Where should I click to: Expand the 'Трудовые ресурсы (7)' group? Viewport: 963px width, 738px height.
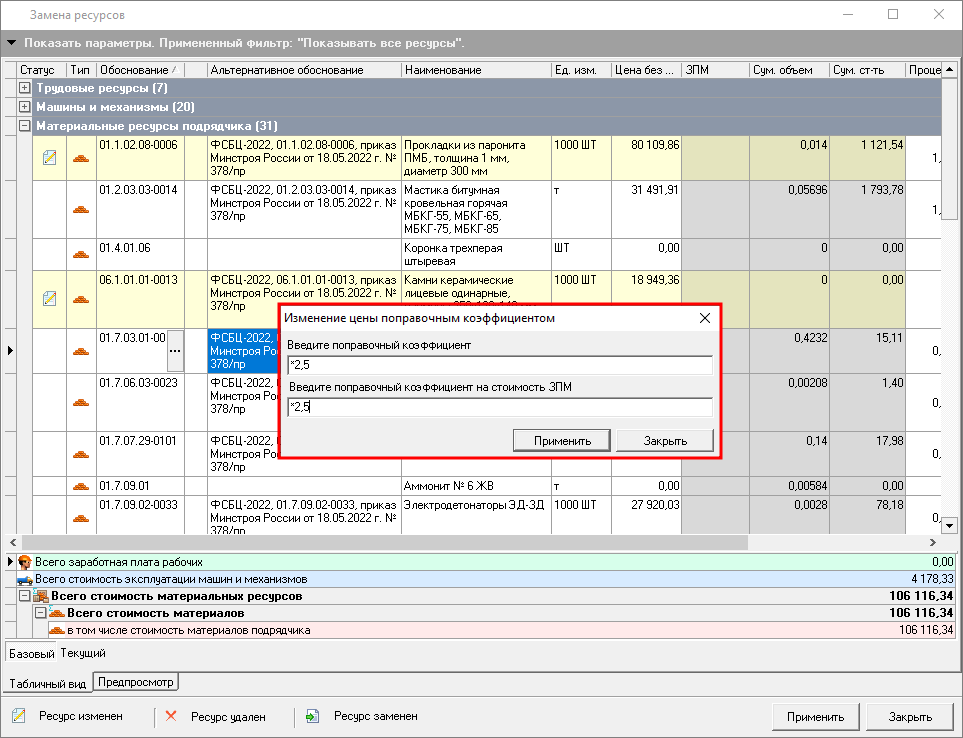pos(25,88)
